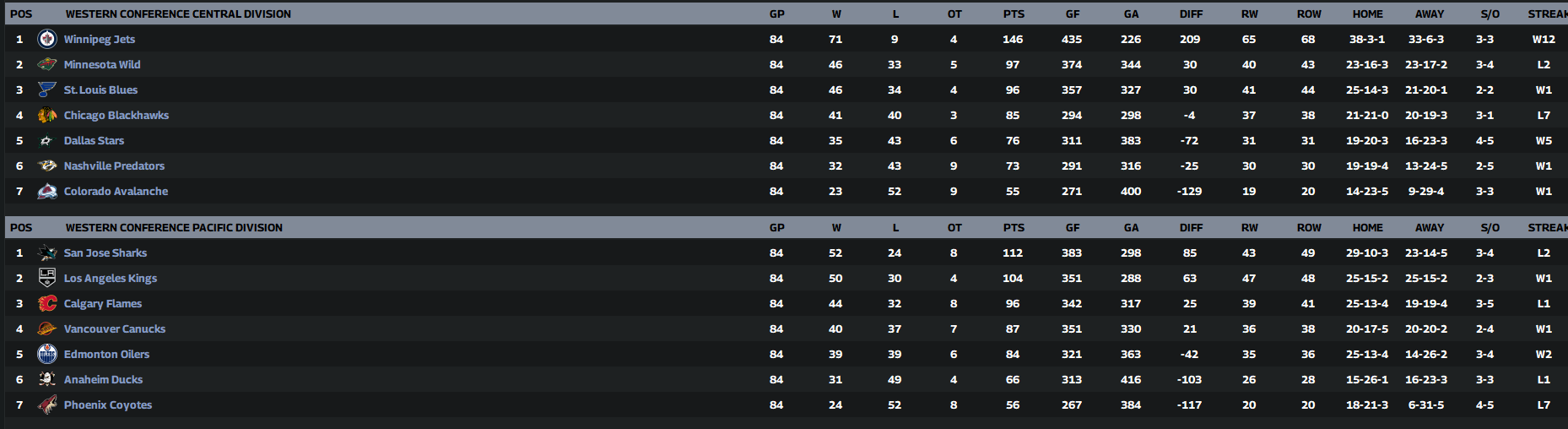This screenshot has width=1568, height=429.
Task: Sort Central Division by DIFF column header
Action: pyautogui.click(x=1191, y=14)
